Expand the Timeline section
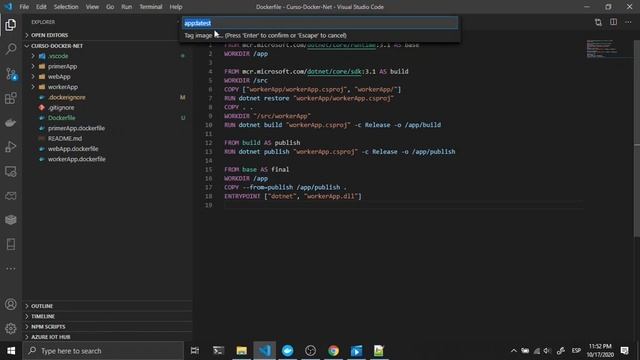Image resolution: width=640 pixels, height=360 pixels. 108,316
